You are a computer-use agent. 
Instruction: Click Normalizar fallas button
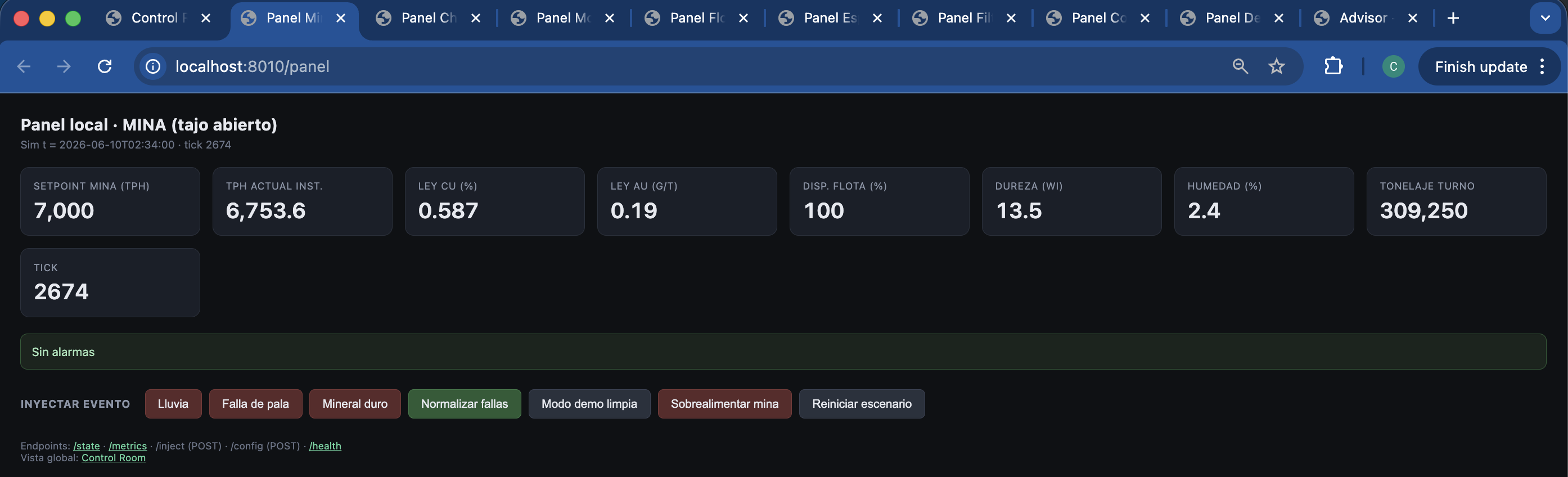click(x=465, y=404)
